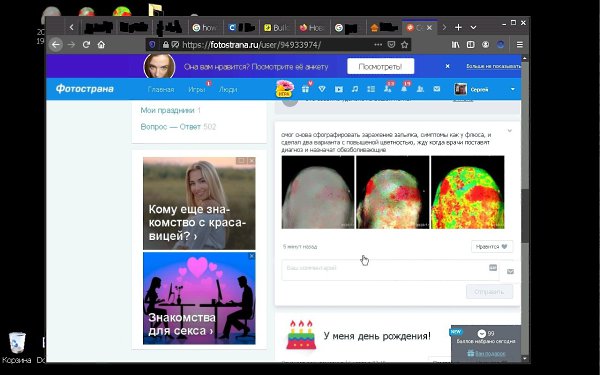
Task: Bookmark this page with the star icon
Action: tap(404, 45)
